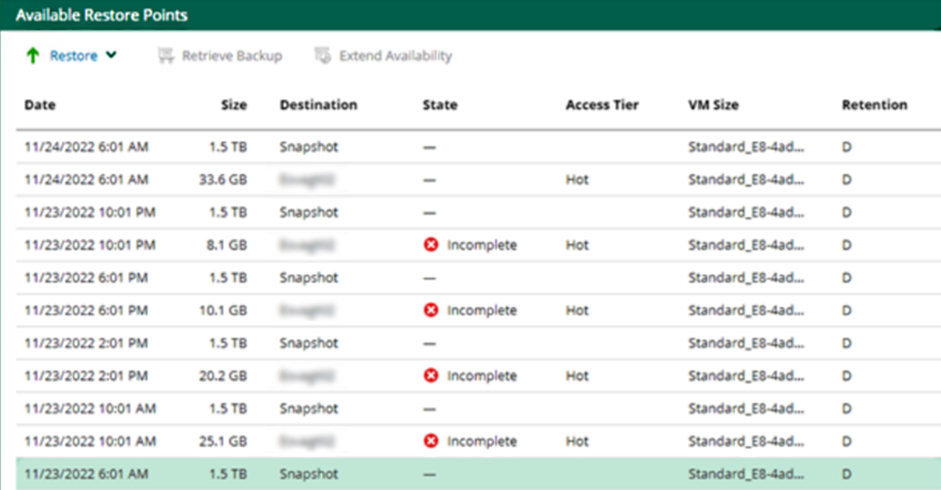This screenshot has height=490, width=941.
Task: Click the Restore button label
Action: coord(73,56)
